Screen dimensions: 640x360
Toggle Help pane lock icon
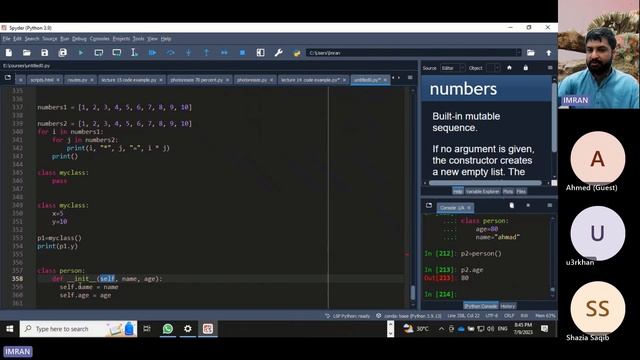click(526, 68)
